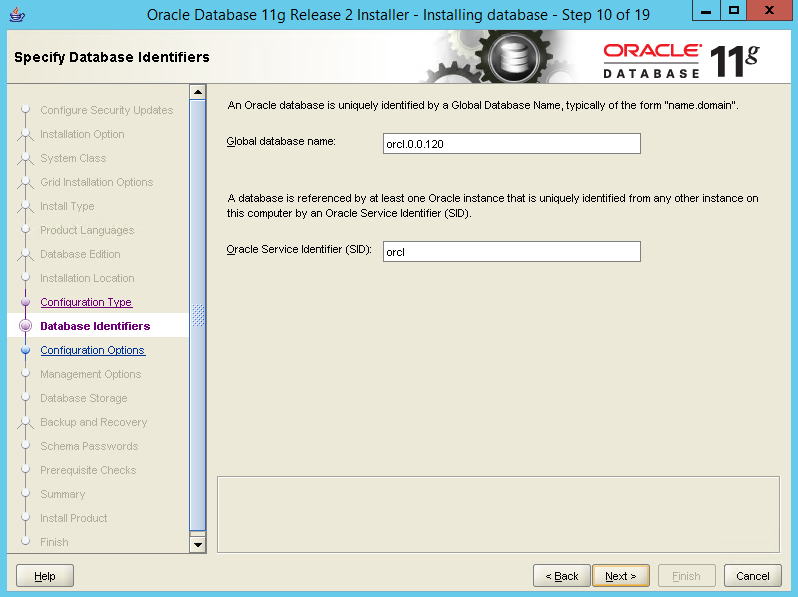This screenshot has height=597, width=798.
Task: Click the 'Oracle Service Identifier (SID):' label
Action: (299, 249)
